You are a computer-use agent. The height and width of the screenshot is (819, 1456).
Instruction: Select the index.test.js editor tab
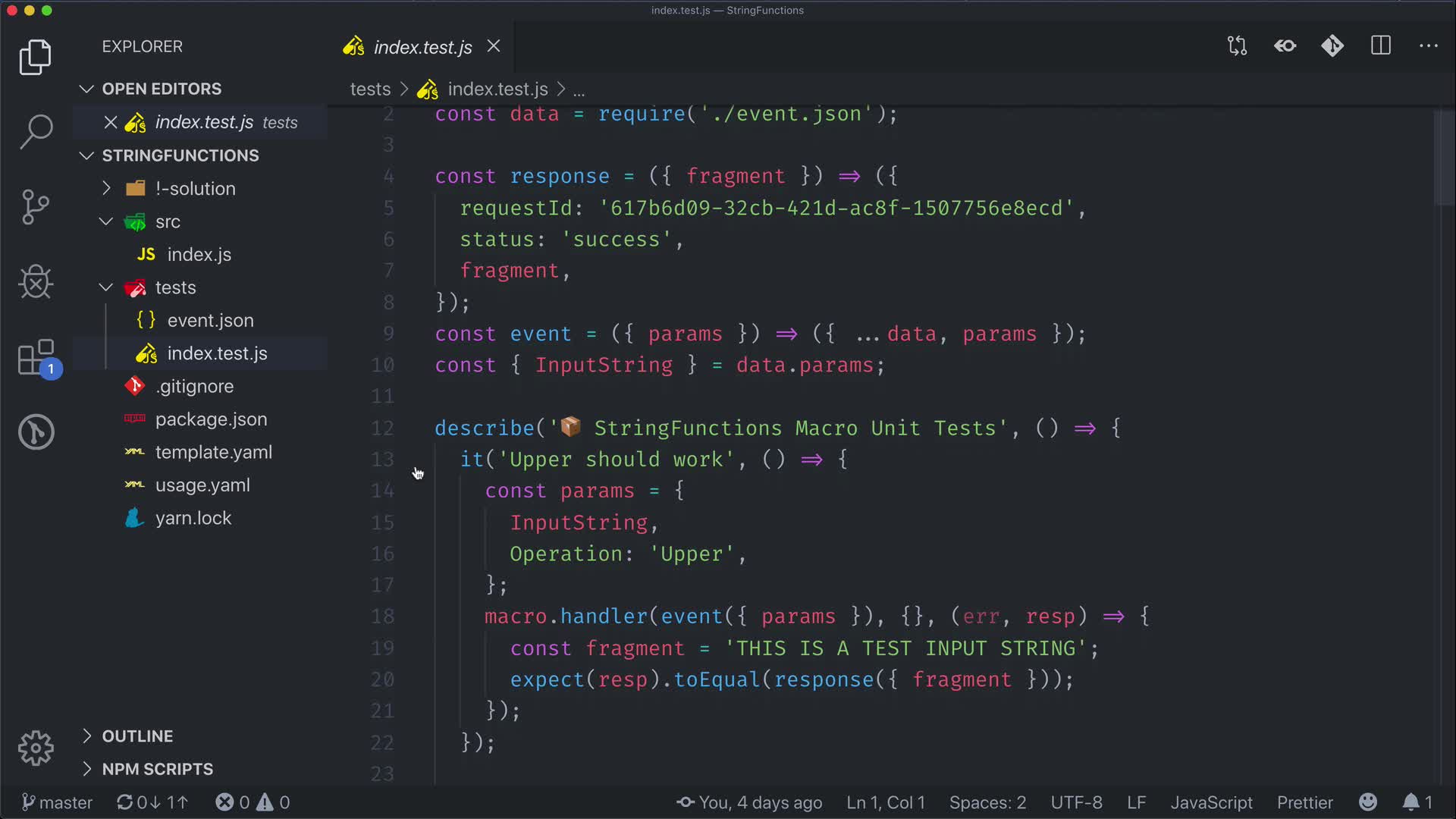[422, 47]
